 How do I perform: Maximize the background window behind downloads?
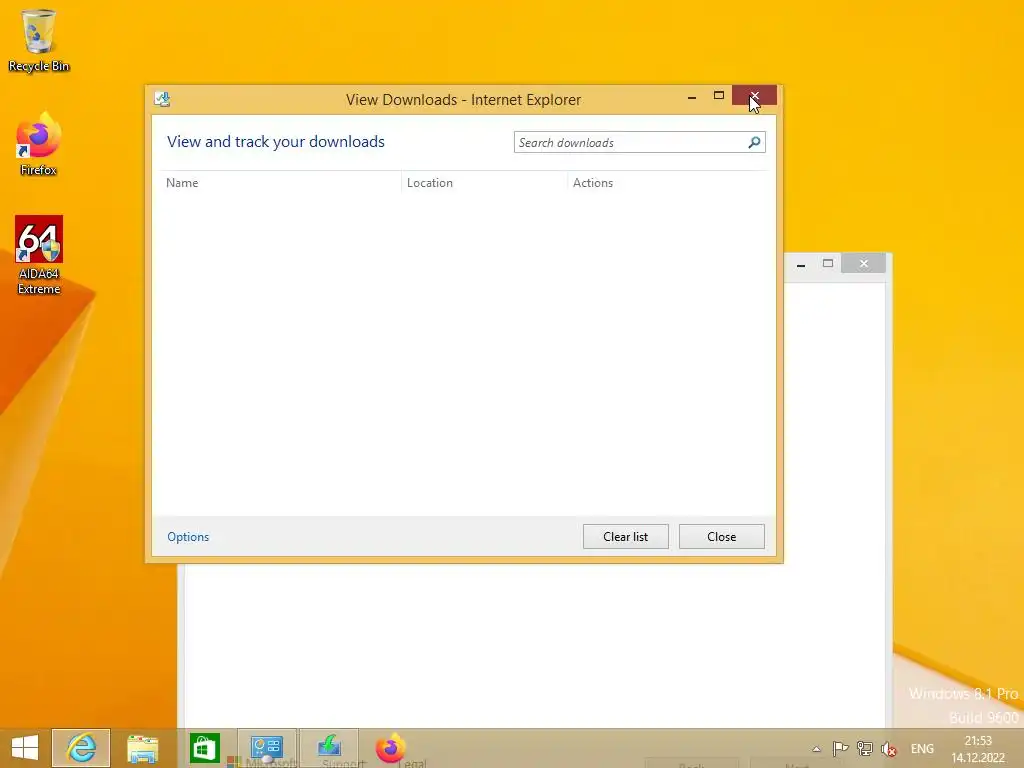pos(828,263)
